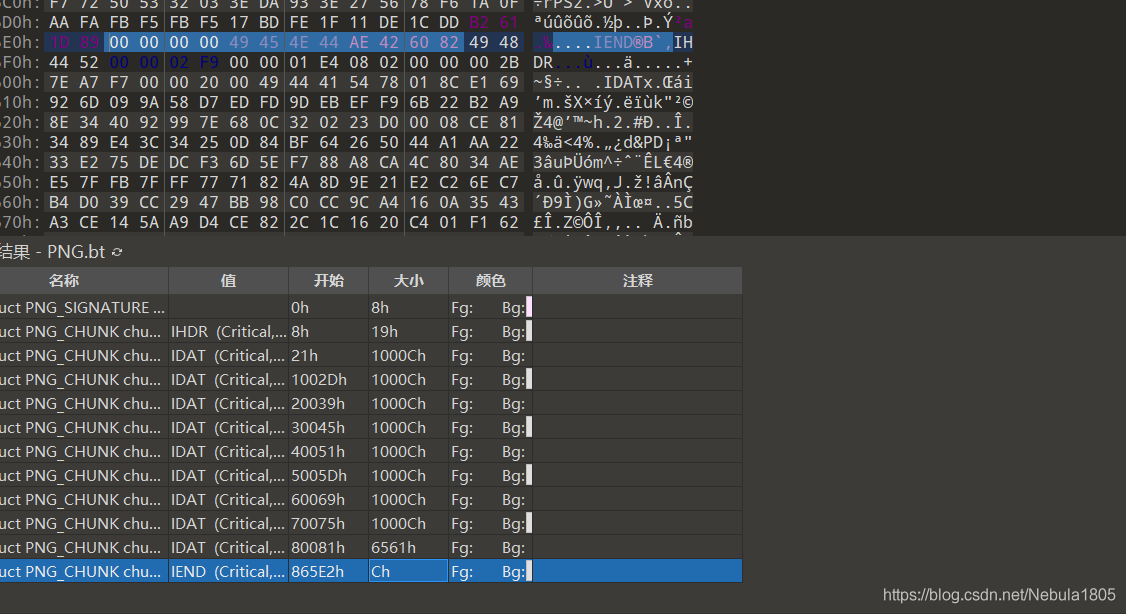The width and height of the screenshot is (1126, 614).
Task: Click the 'Ch' size cell of IEND row
Action: 408,572
